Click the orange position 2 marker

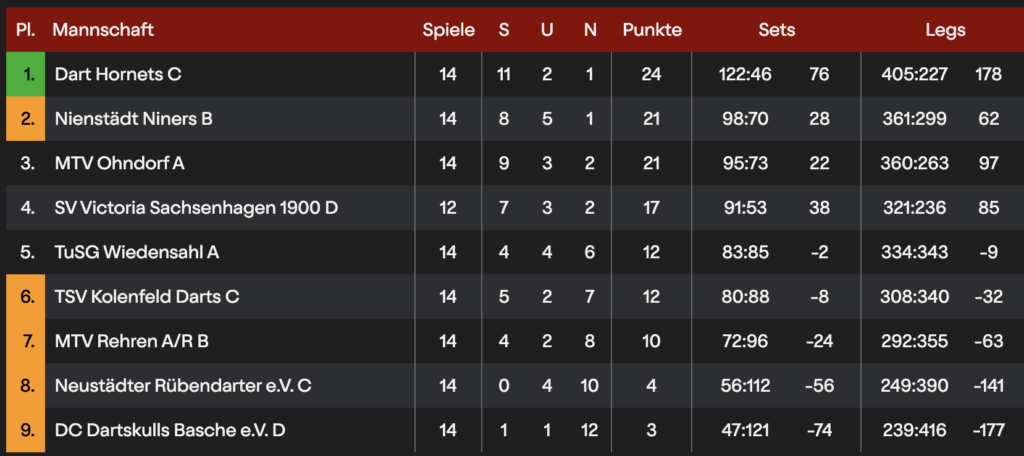pyautogui.click(x=26, y=119)
